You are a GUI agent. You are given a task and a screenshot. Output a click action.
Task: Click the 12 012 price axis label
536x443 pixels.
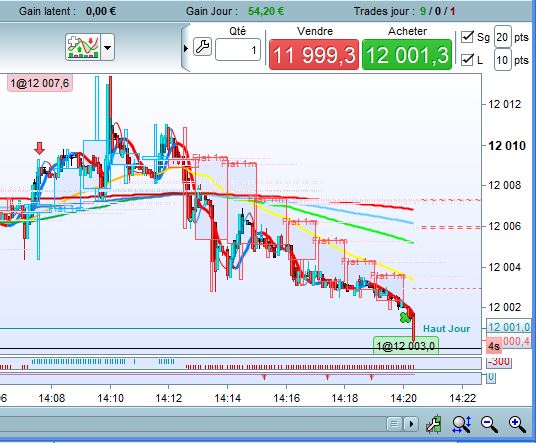[505, 104]
